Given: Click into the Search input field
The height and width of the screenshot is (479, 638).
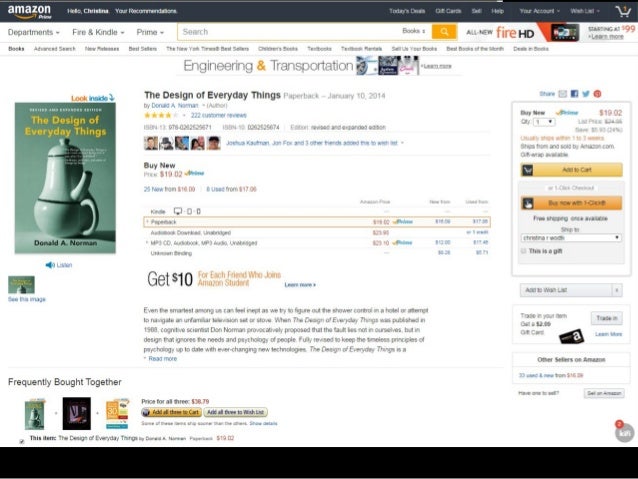Looking at the screenshot, I should [x=289, y=32].
